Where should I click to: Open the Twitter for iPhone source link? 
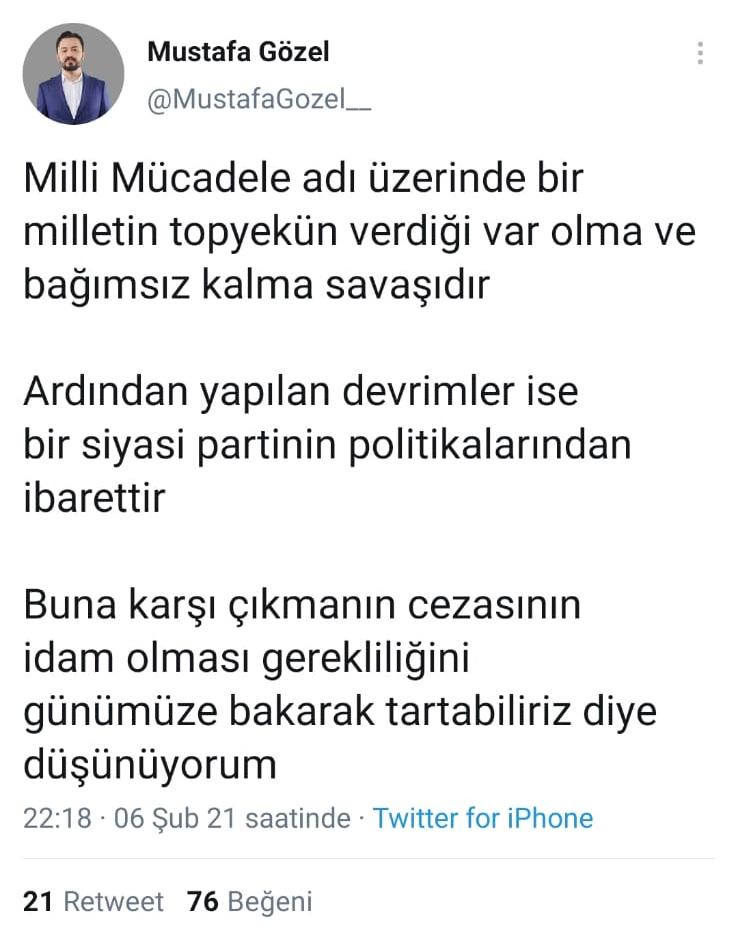(482, 818)
